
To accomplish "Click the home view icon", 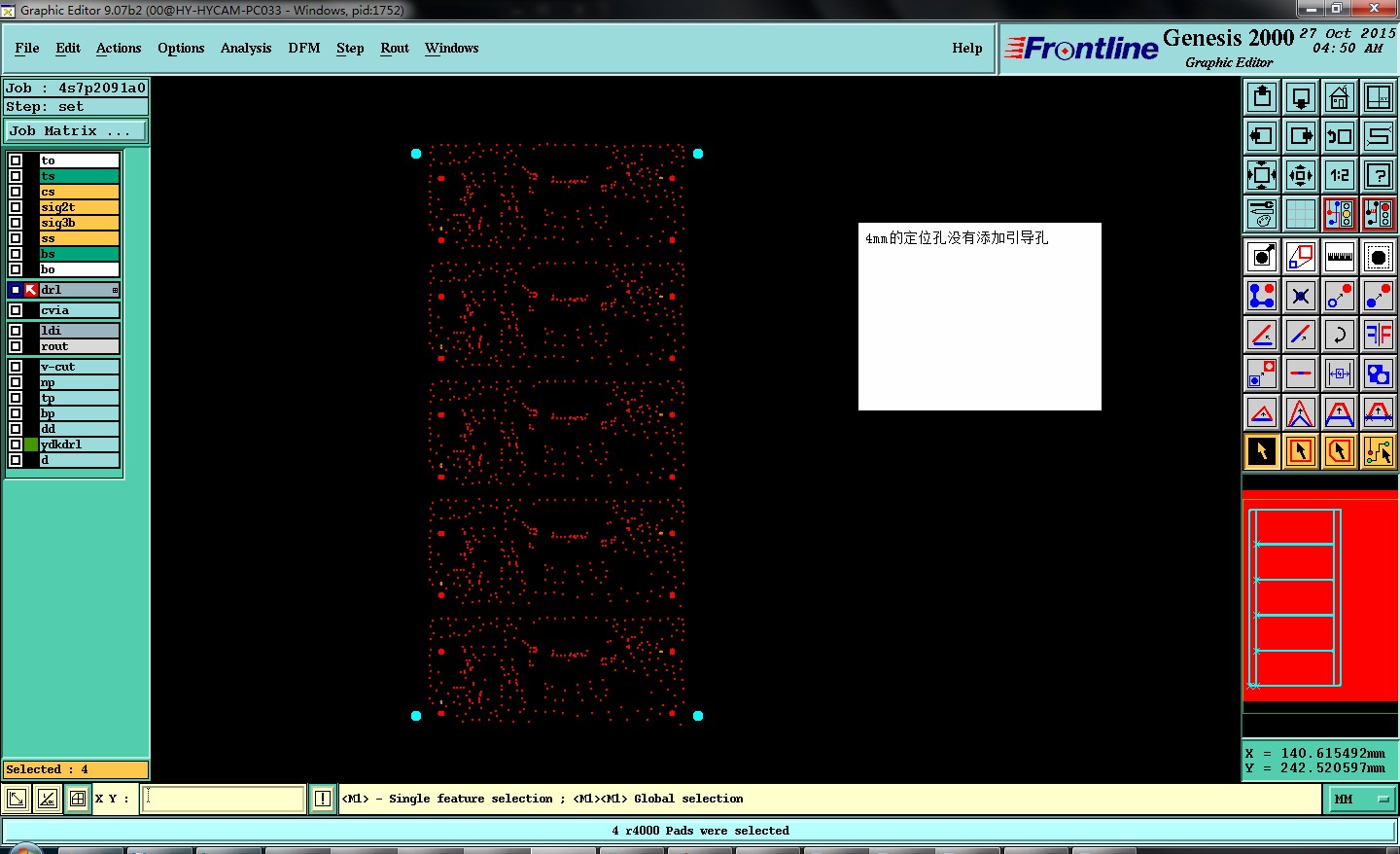I will (1340, 97).
